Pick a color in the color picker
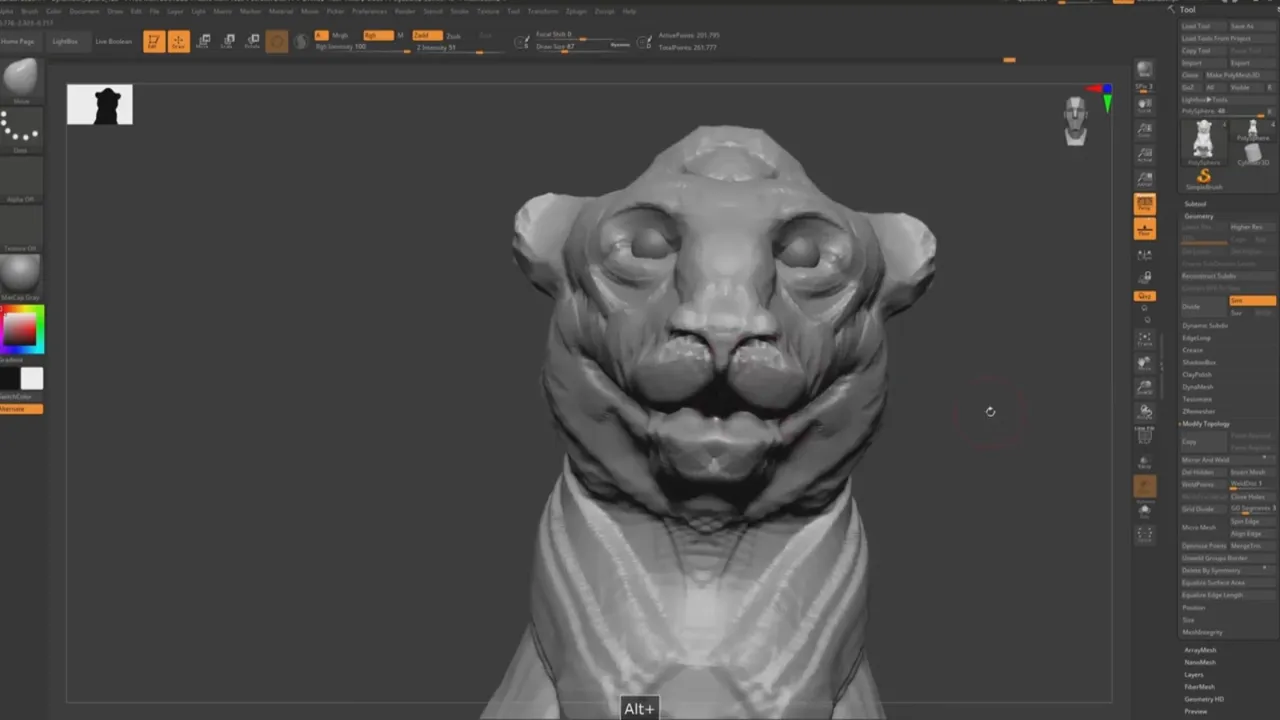The height and width of the screenshot is (720, 1280). 22,330
